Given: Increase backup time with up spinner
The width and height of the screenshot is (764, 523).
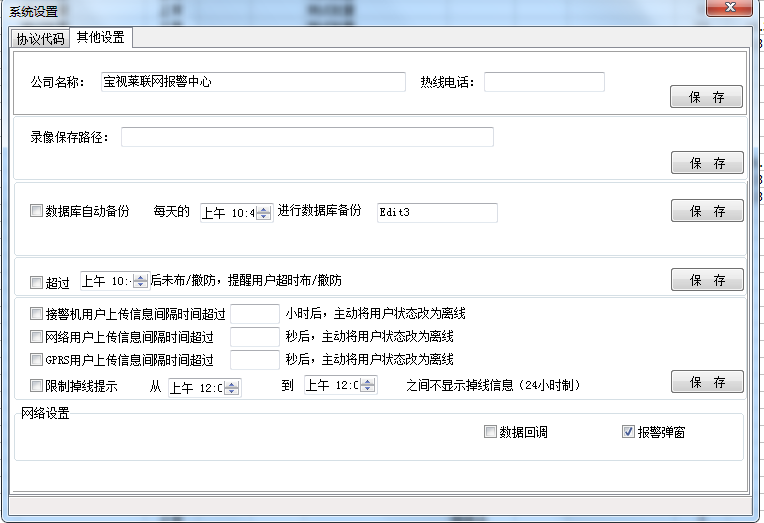Looking at the screenshot, I should [264, 209].
